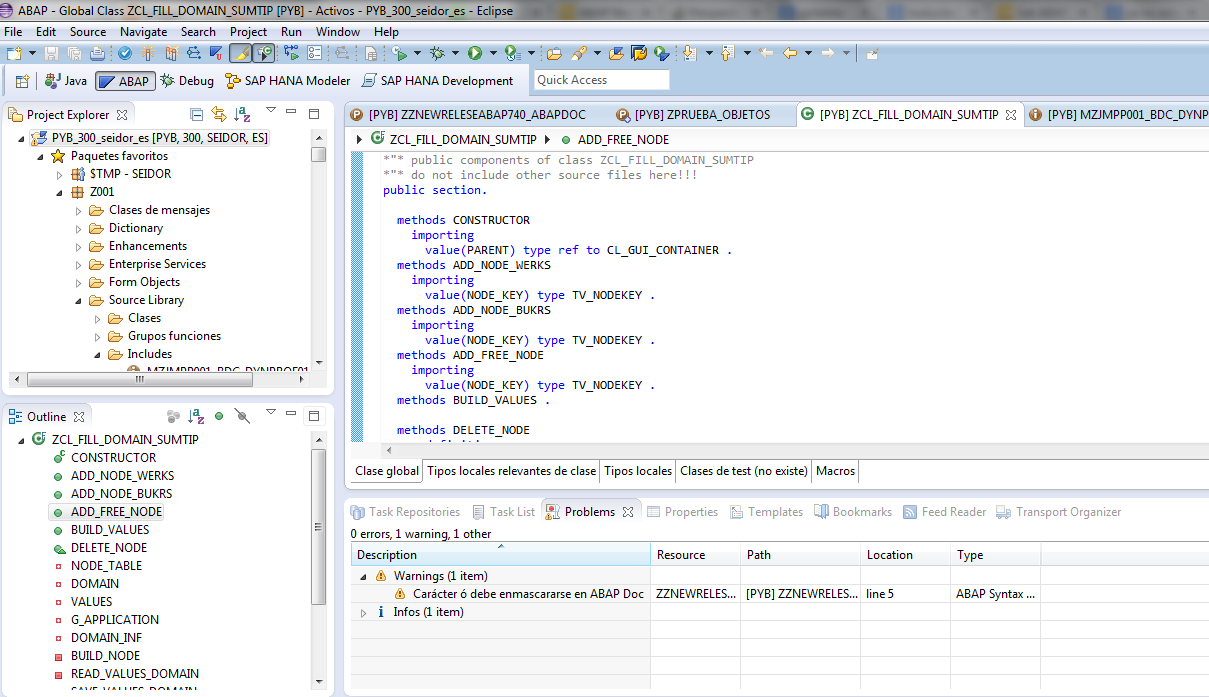
Task: Expand the Clases folder under Source Library
Action: pos(98,317)
